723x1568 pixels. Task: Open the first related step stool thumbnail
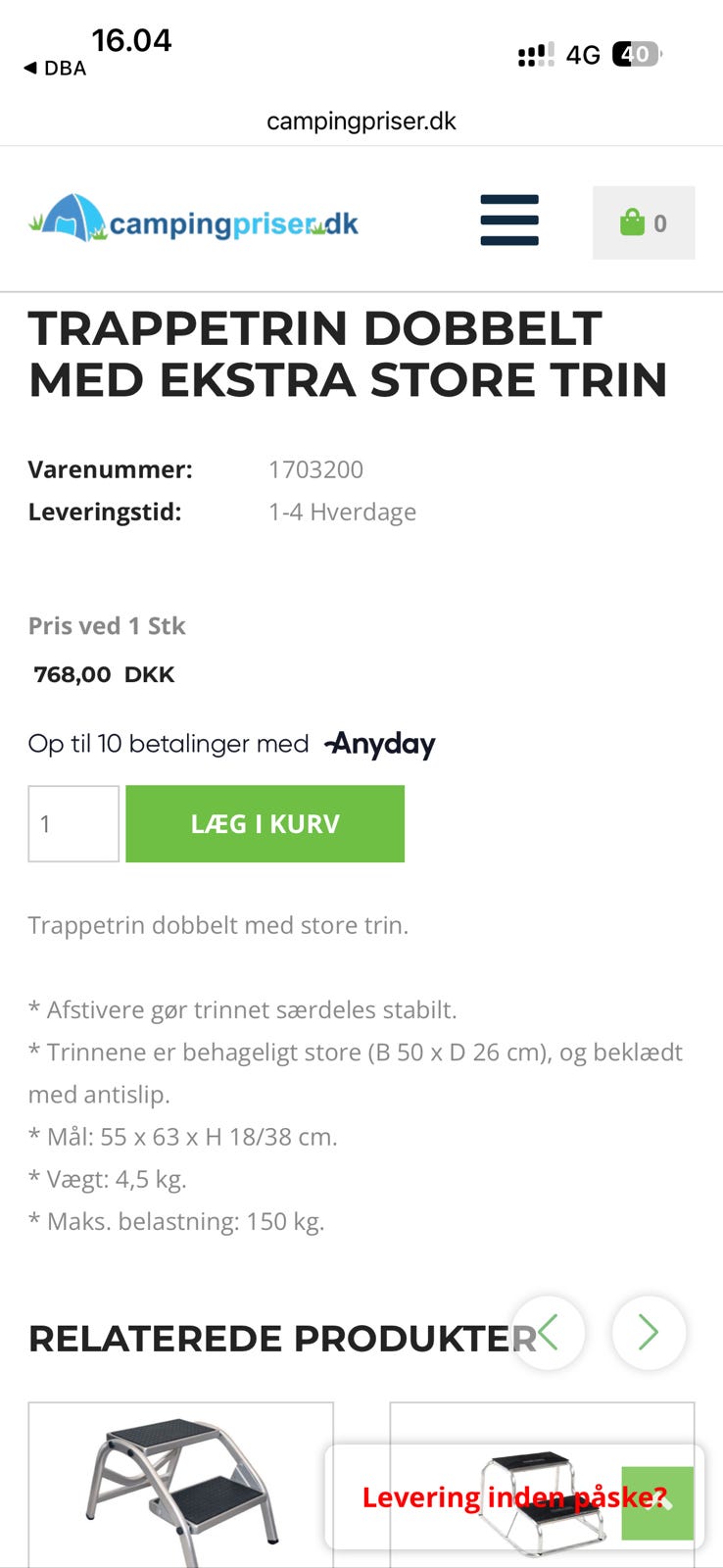point(181,1485)
